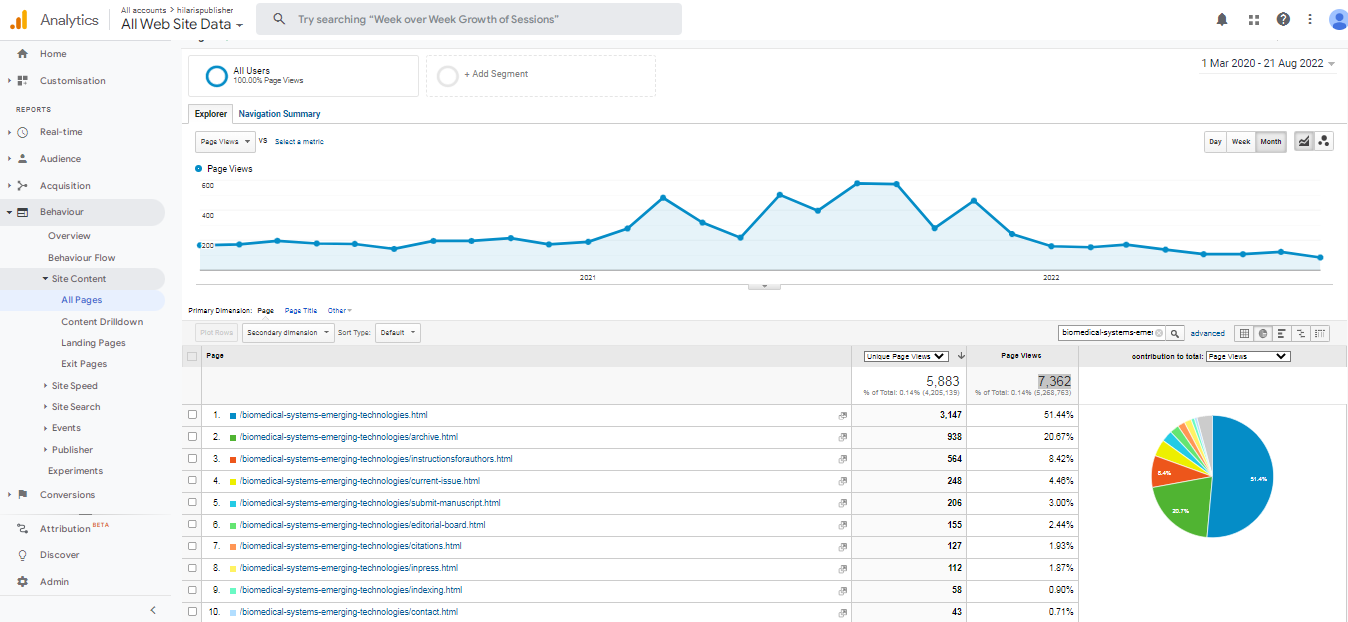Click the magnifier button beside table filter
The width and height of the screenshot is (1348, 622).
pos(1176,333)
